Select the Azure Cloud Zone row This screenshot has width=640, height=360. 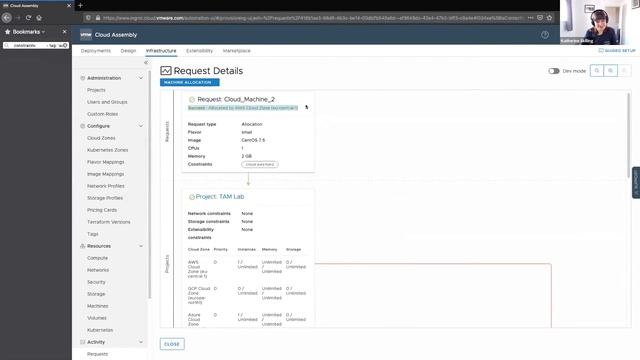click(247, 319)
